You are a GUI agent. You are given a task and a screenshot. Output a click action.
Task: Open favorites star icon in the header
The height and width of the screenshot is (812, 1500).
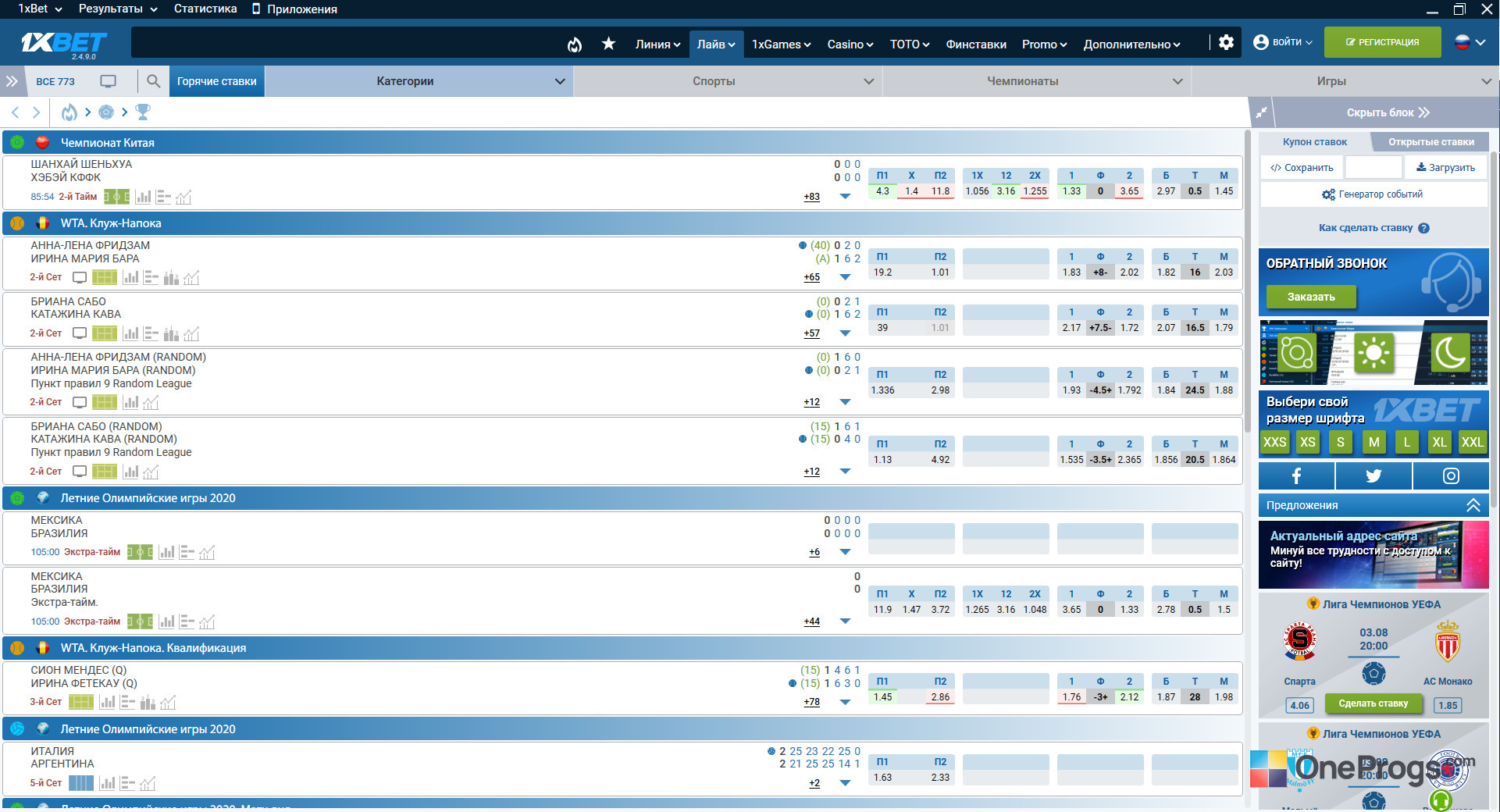click(x=608, y=44)
